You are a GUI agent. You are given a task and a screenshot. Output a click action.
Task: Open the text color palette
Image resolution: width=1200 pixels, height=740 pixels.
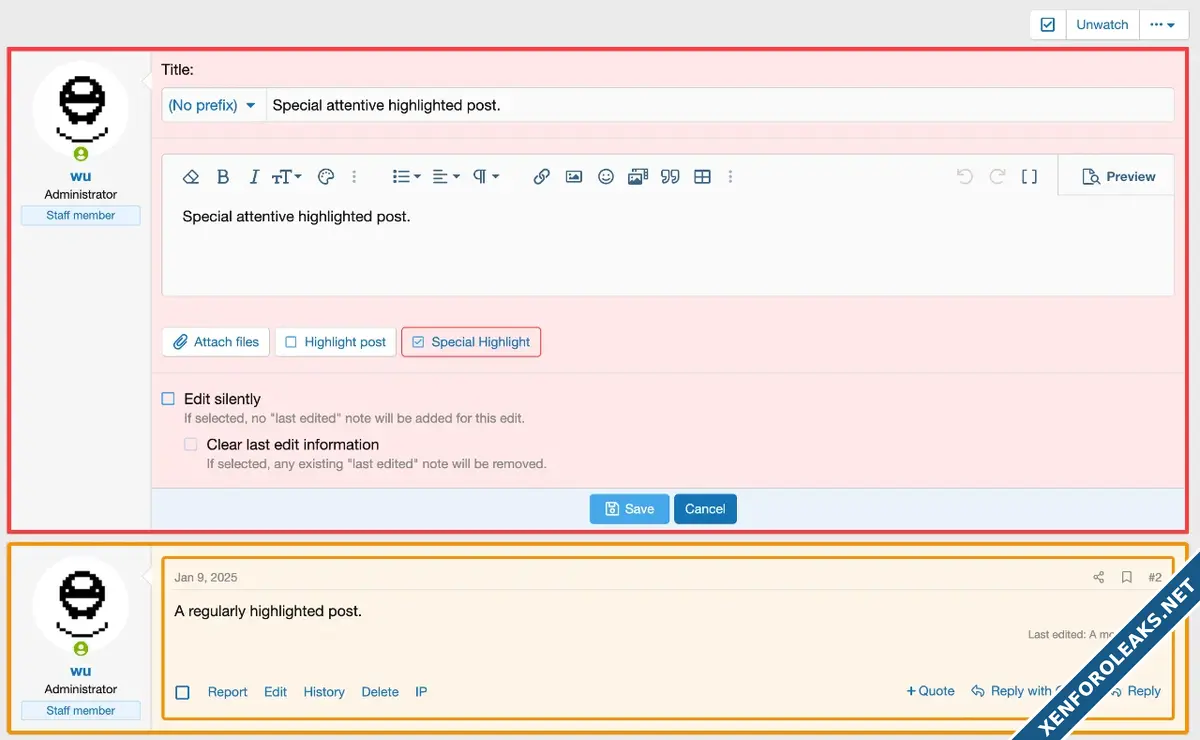[325, 177]
